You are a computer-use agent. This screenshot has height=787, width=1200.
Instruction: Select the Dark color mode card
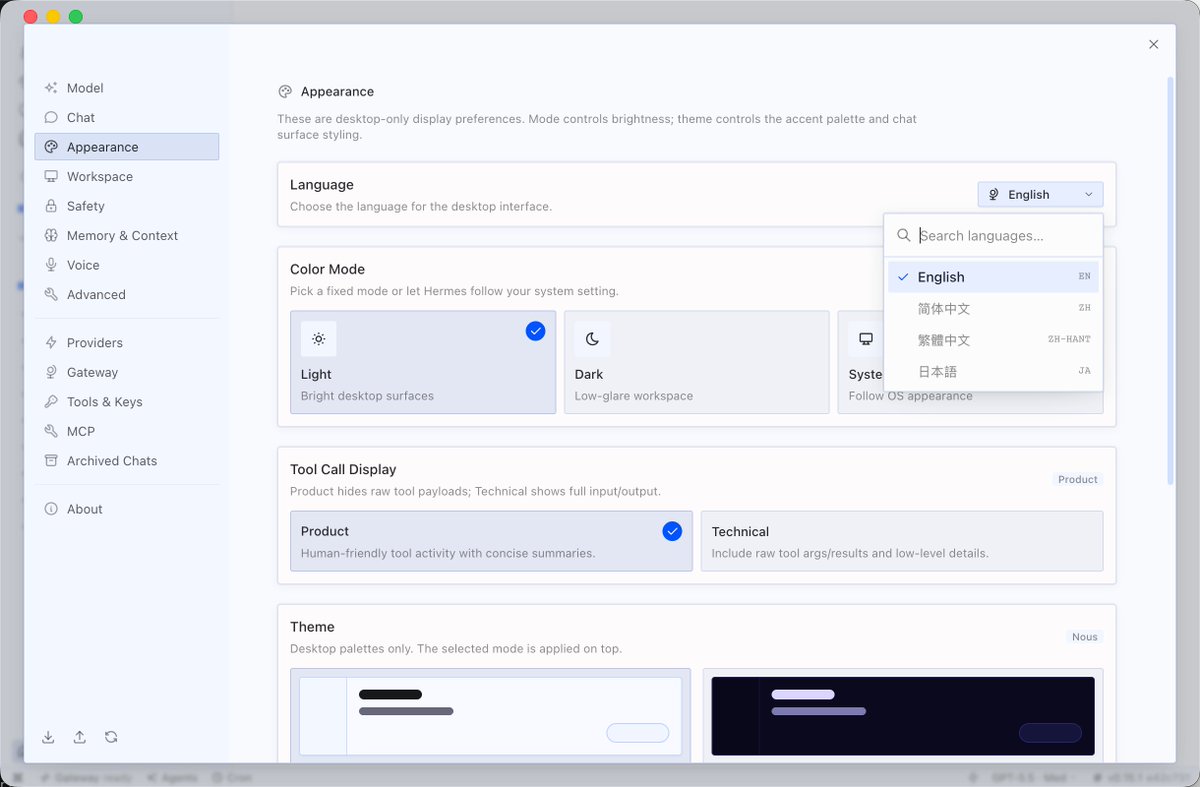(696, 362)
